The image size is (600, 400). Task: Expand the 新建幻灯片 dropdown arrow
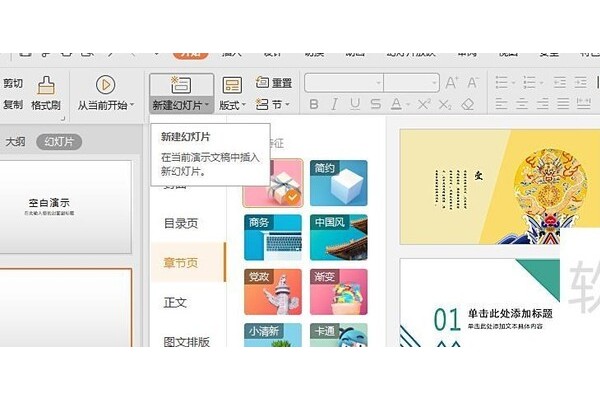pyautogui.click(x=207, y=104)
